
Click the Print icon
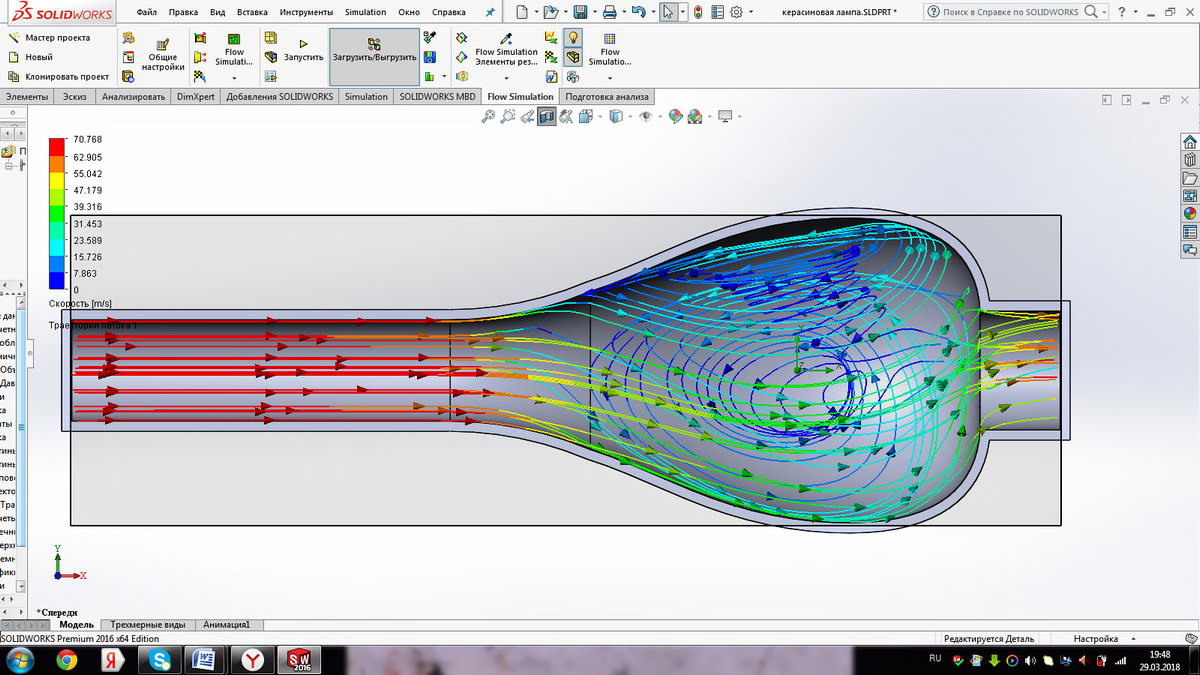coord(609,12)
